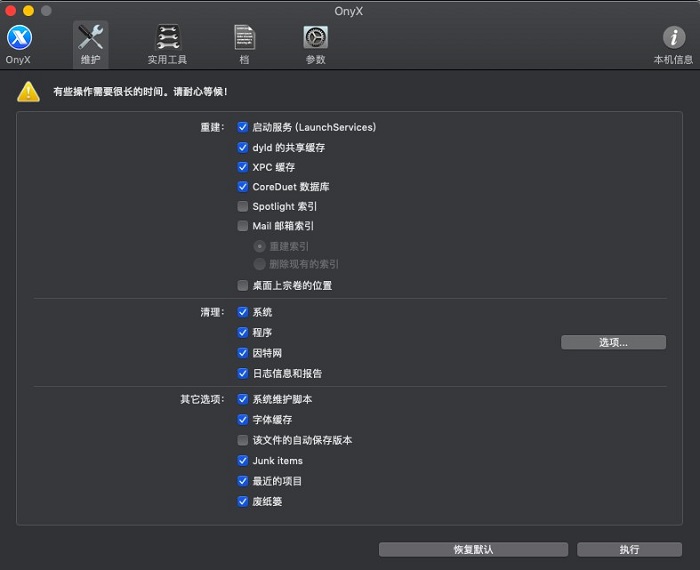Uncheck dyld 的共享缓存 checkbox
The width and height of the screenshot is (700, 570).
pyautogui.click(x=242, y=147)
